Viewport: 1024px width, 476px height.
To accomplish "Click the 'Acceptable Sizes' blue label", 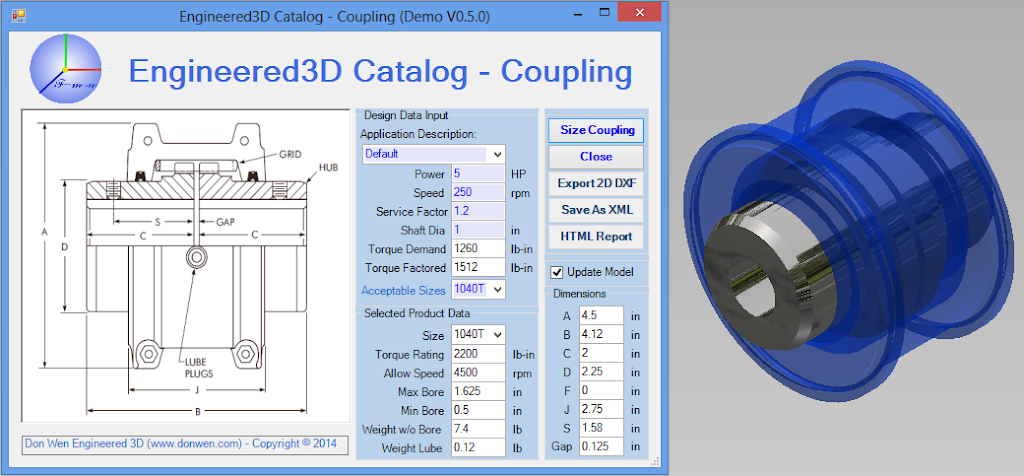I will point(403,291).
